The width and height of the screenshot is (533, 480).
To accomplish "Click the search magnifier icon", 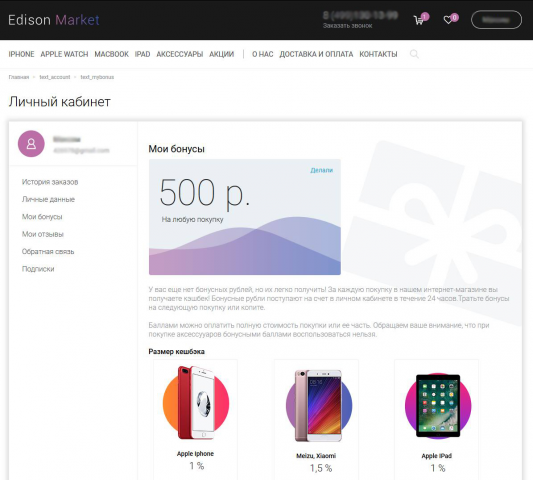I will (x=414, y=54).
